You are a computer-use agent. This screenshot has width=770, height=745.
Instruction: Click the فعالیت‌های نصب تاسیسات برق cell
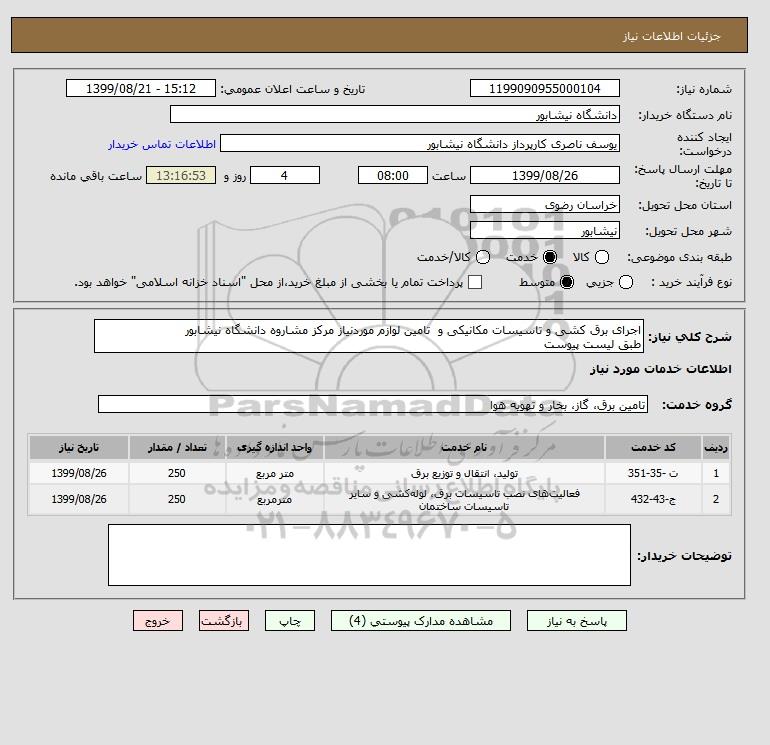[x=464, y=499]
